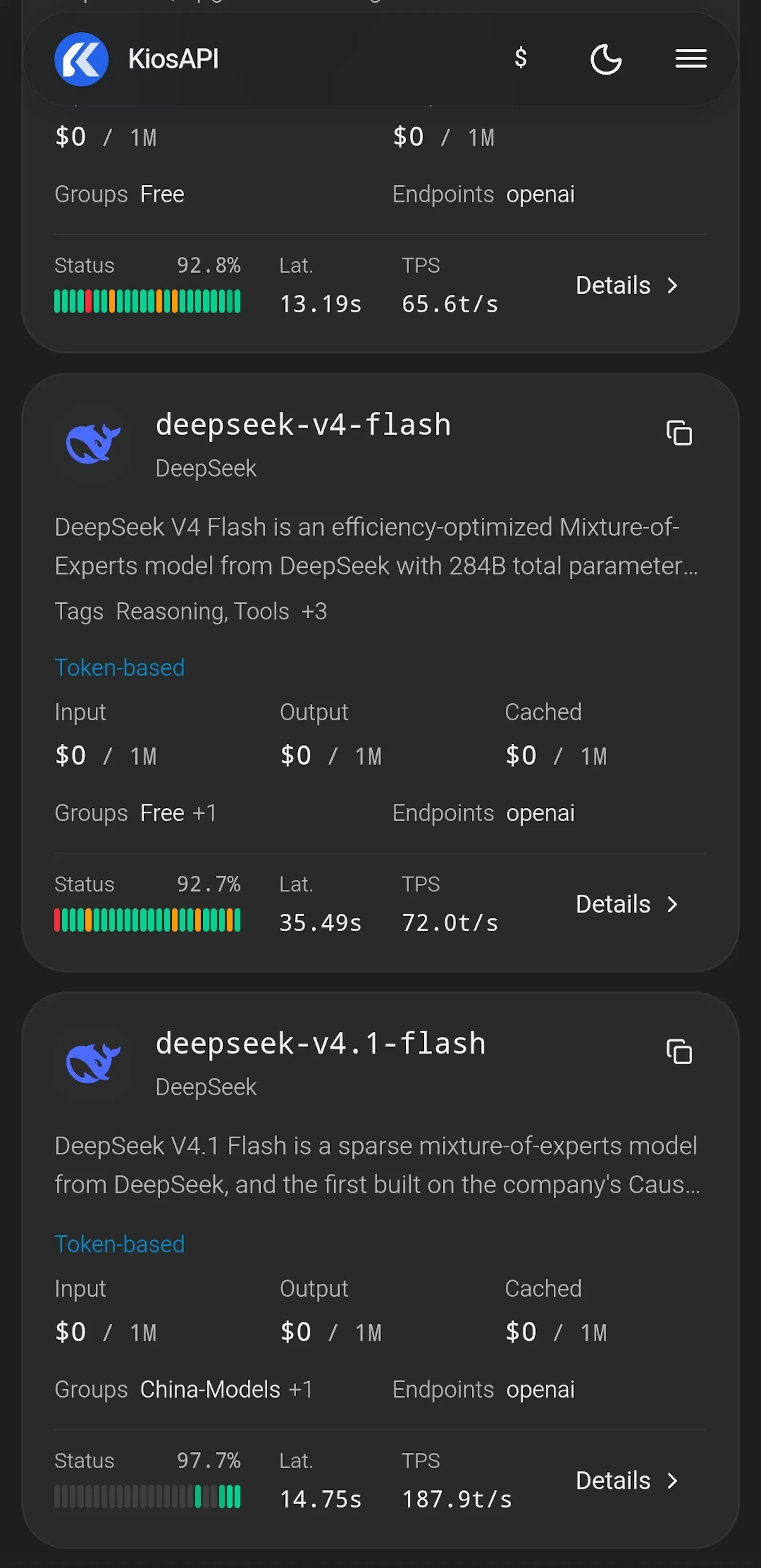Click openai endpoint on deepseek-v4-flash card
Screen dimensions: 761x1568
click(x=541, y=813)
